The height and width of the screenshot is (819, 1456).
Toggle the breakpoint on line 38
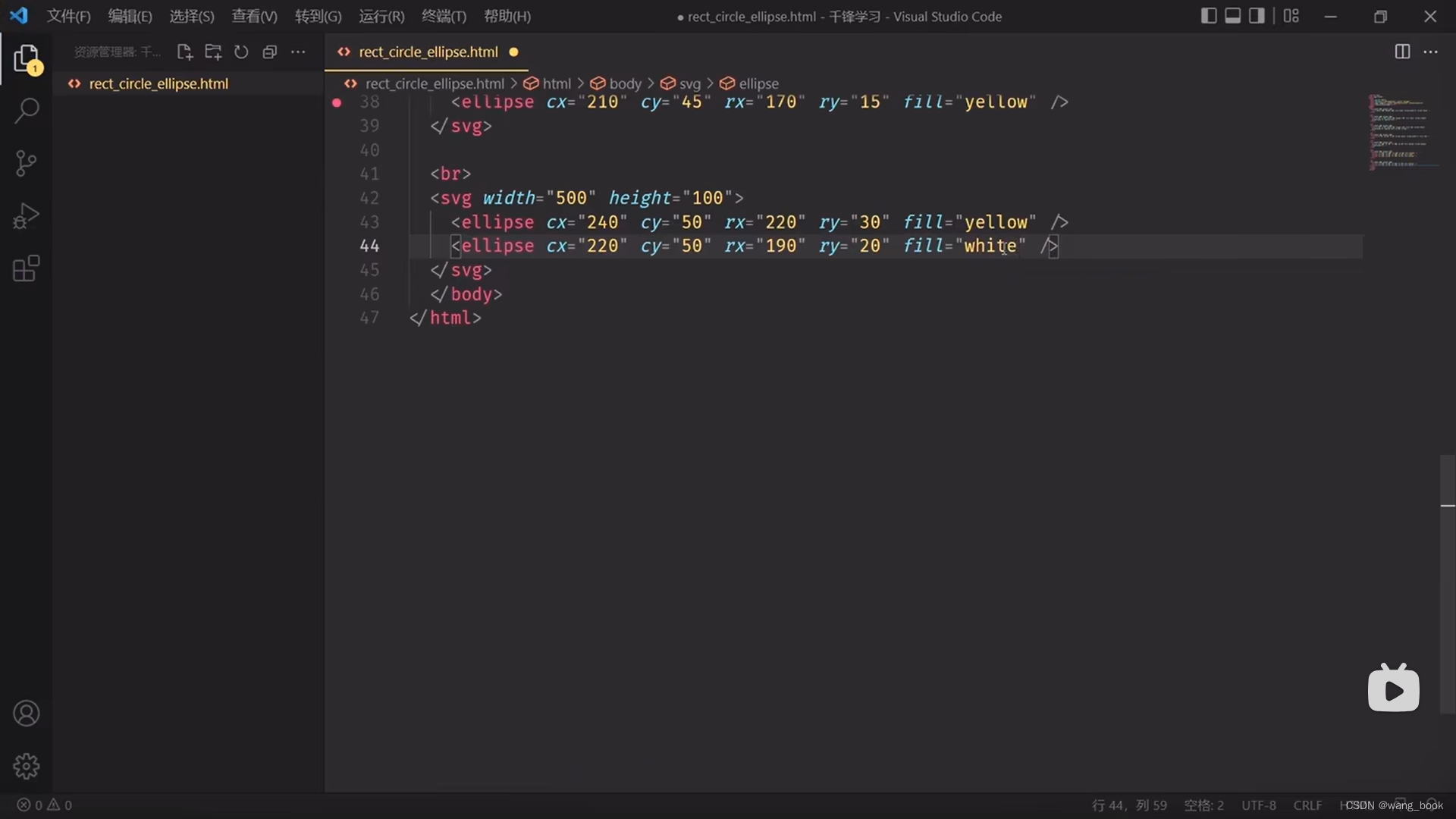point(337,102)
